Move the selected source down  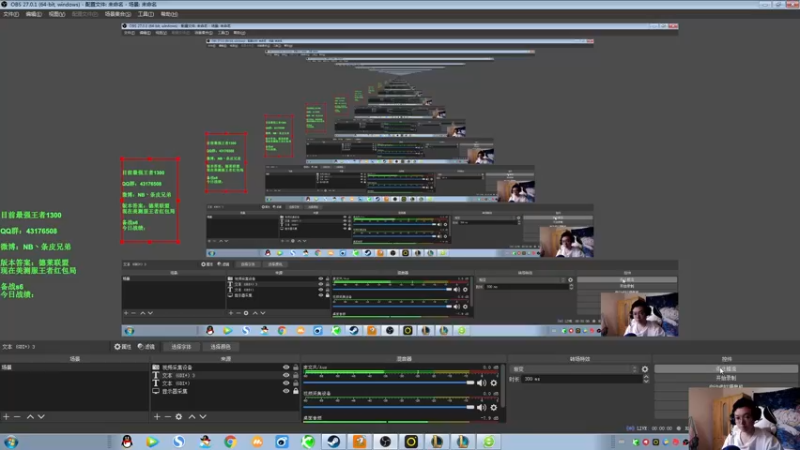[203, 417]
